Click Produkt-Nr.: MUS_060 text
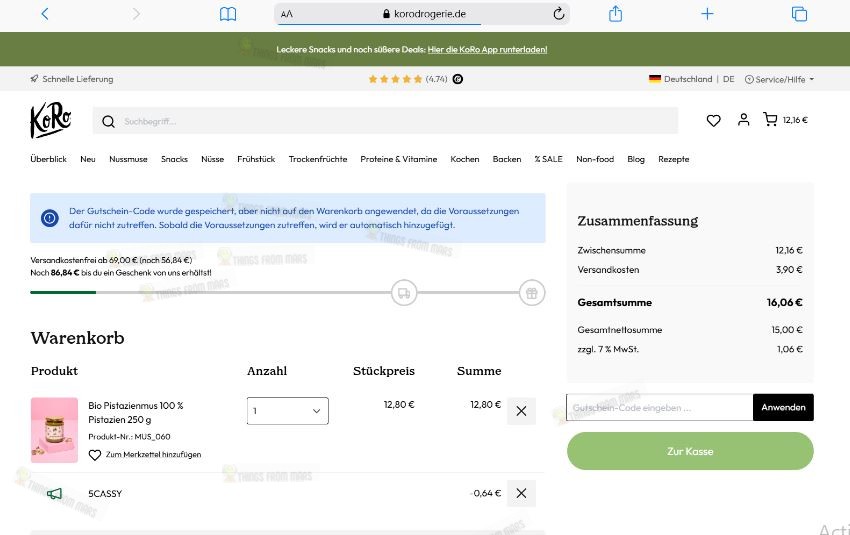The image size is (850, 535). coord(129,437)
